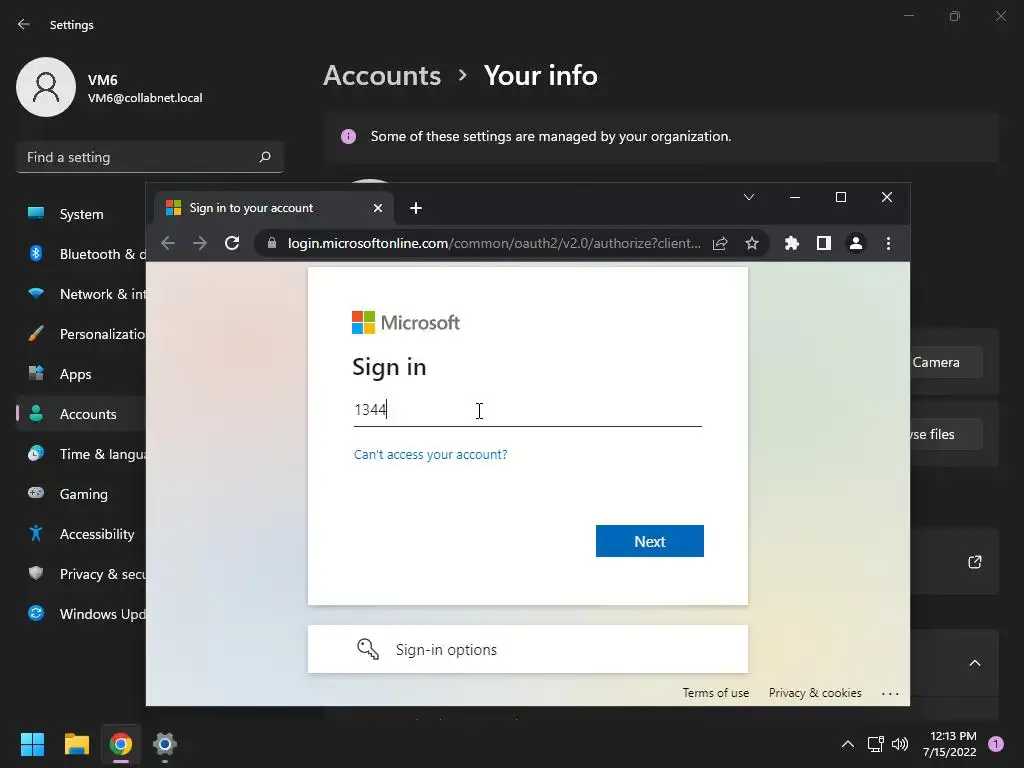
Task: Open Time & language category
Action: click(81, 454)
